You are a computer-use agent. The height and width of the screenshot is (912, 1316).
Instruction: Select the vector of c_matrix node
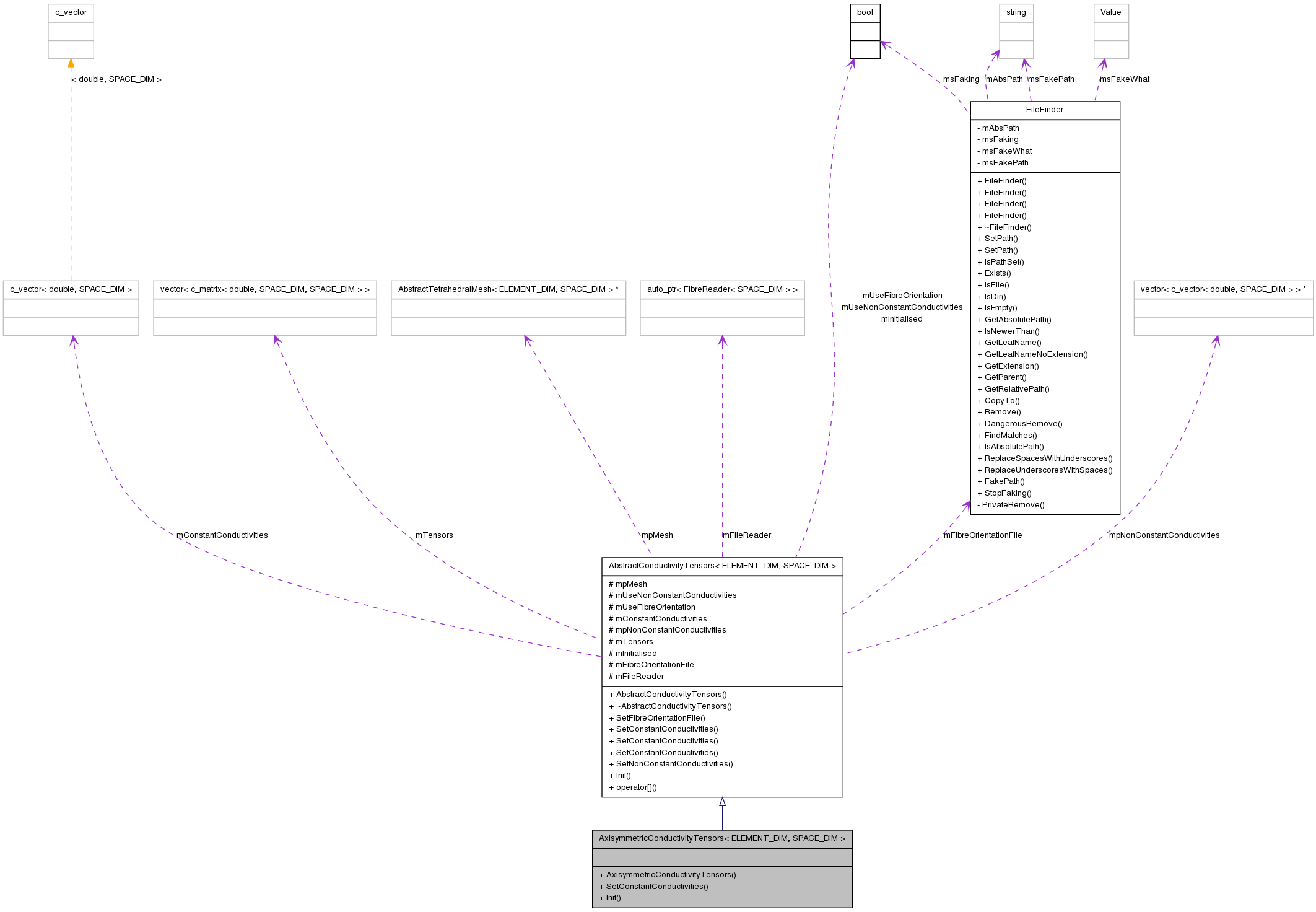click(x=264, y=289)
